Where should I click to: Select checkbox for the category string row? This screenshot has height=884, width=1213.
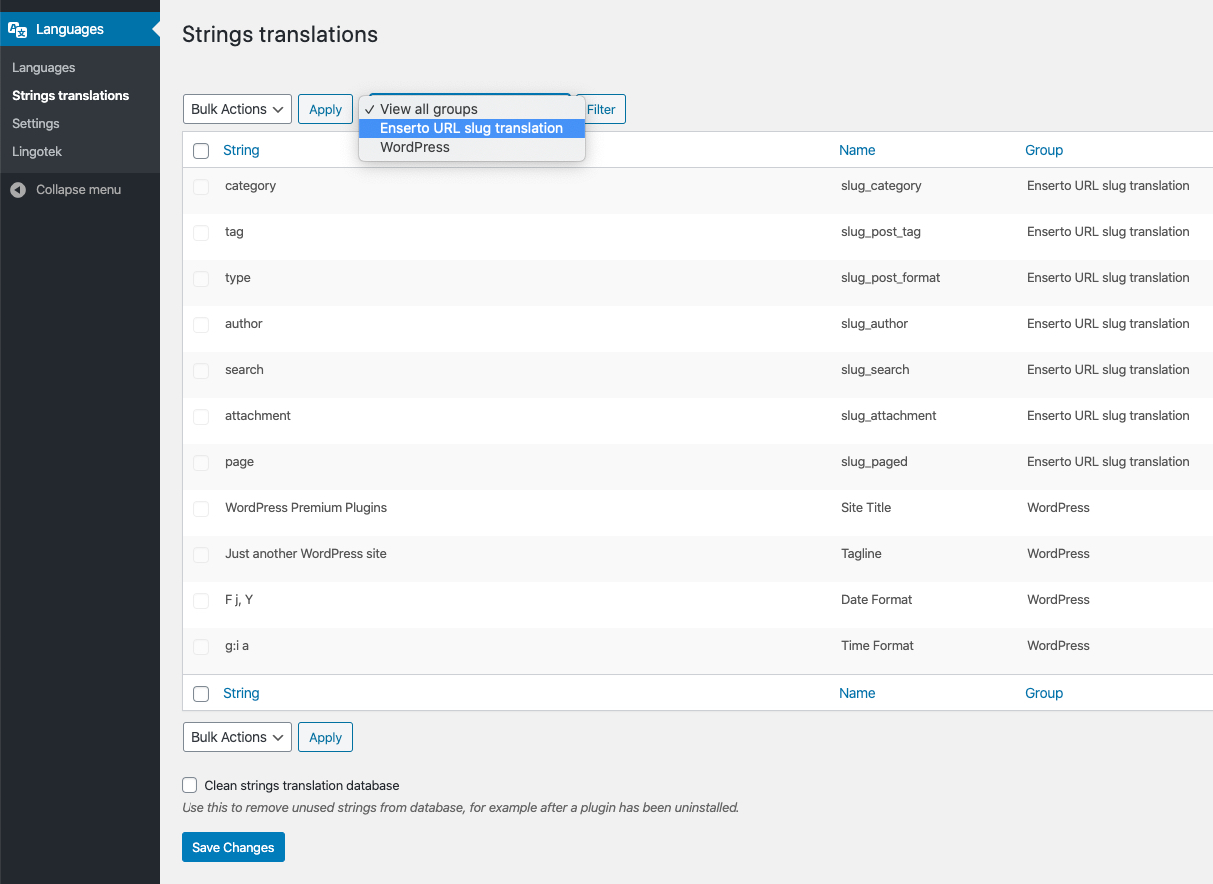point(201,187)
